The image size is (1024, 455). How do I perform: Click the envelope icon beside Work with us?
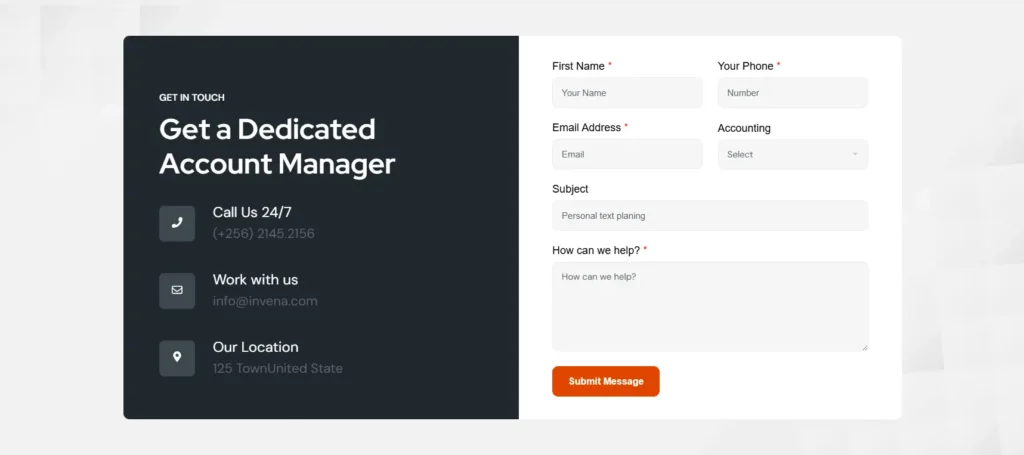tap(177, 290)
